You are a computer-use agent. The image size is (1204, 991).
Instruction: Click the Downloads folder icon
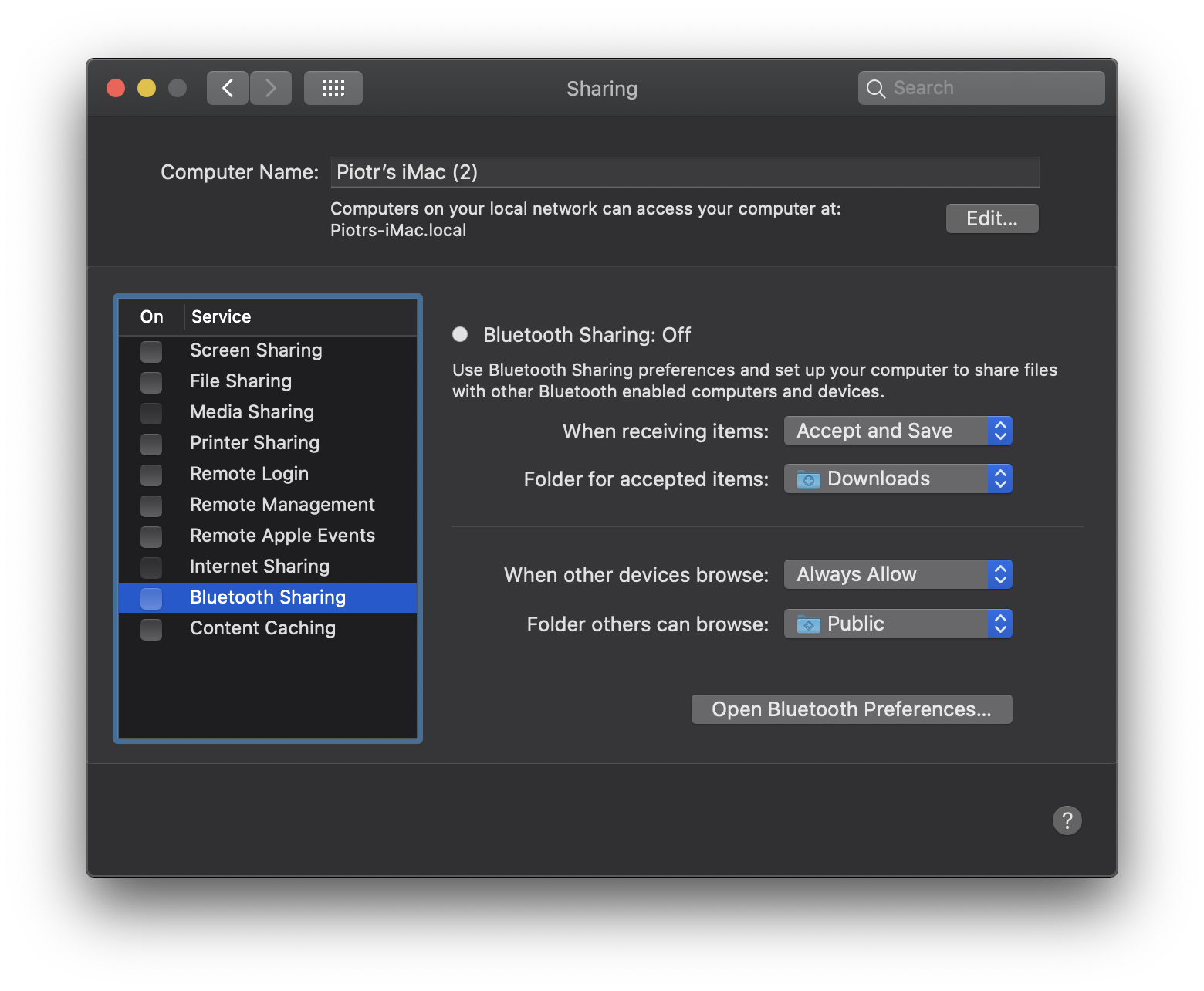click(808, 479)
